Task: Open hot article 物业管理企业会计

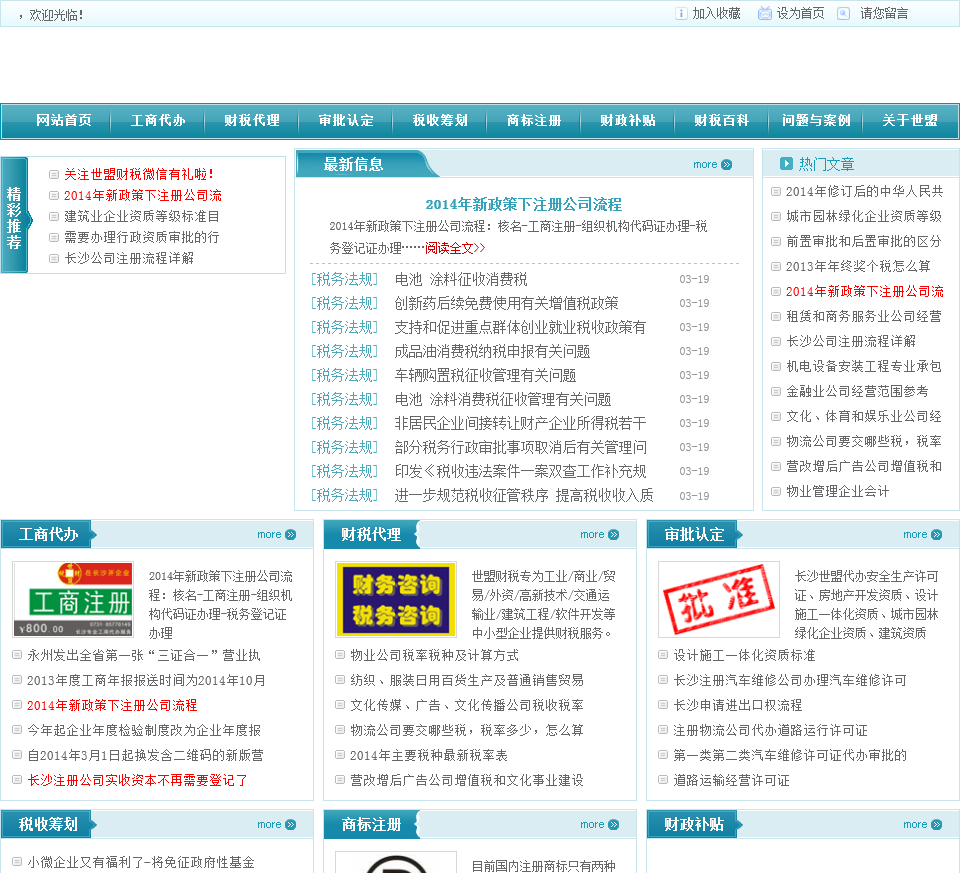Action: pyautogui.click(x=838, y=491)
